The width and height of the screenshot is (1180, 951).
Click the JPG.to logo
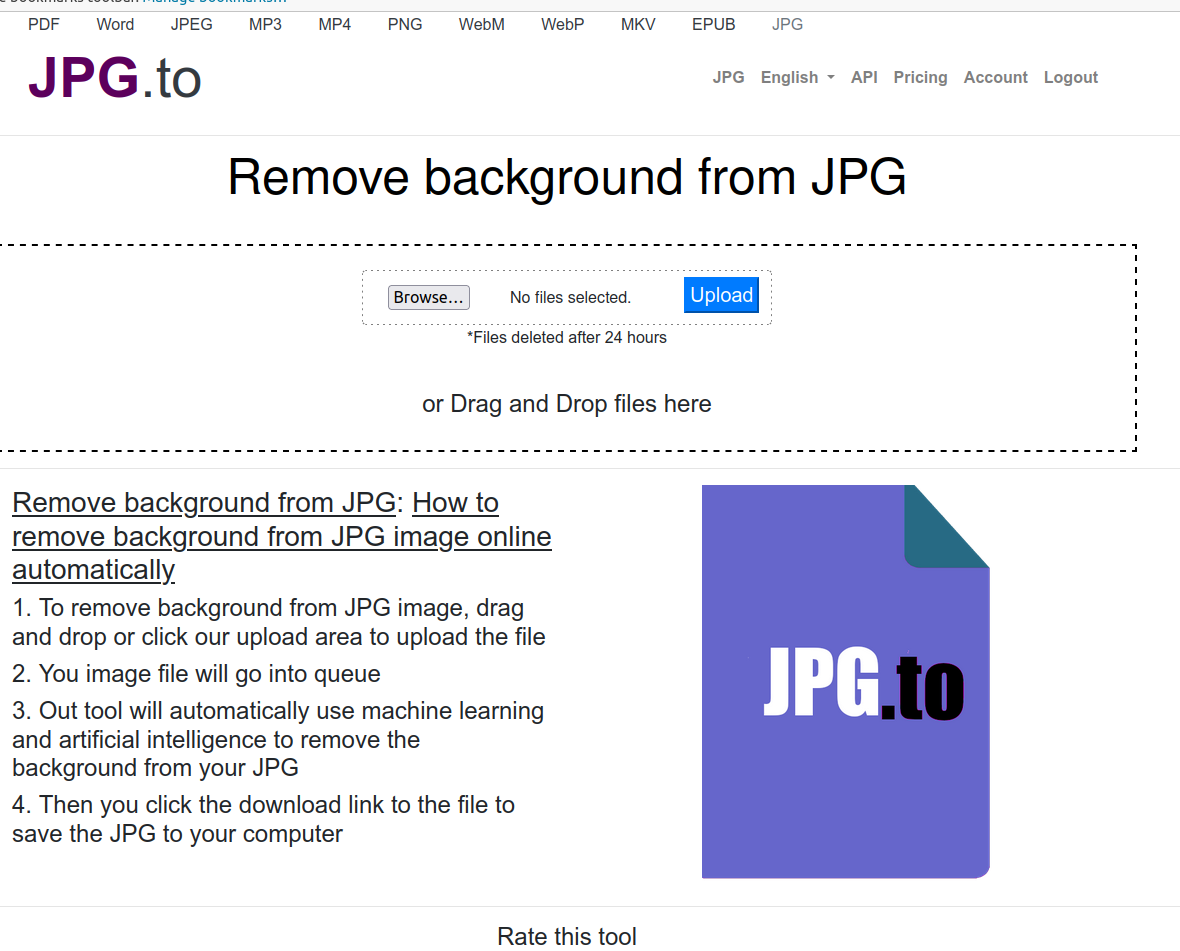[x=113, y=78]
